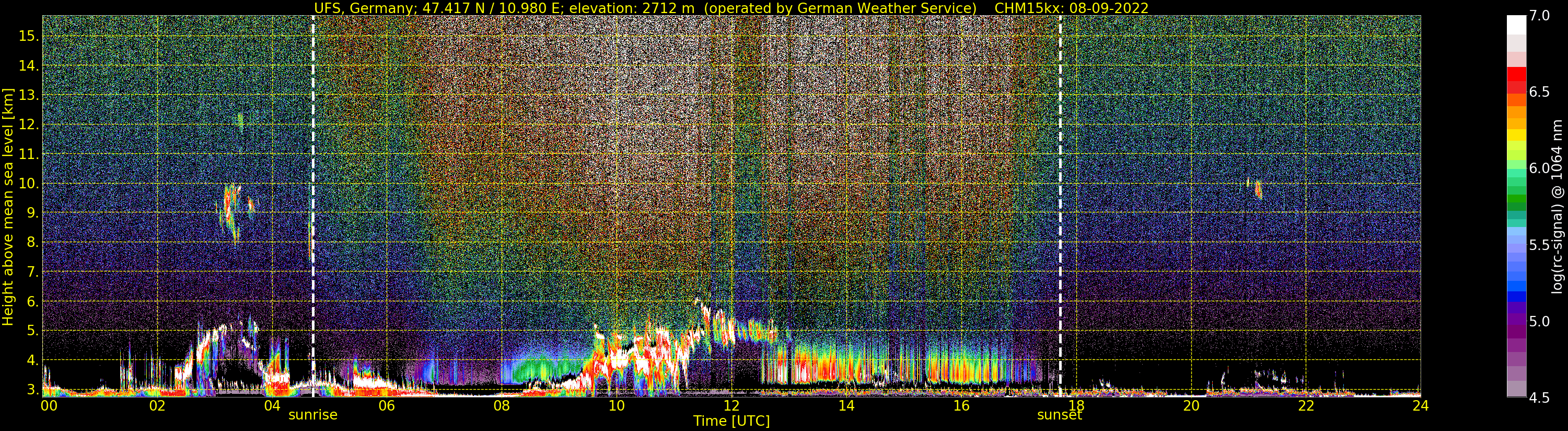
Task: Click the y-axis tick label '14.'
Action: [x=29, y=65]
